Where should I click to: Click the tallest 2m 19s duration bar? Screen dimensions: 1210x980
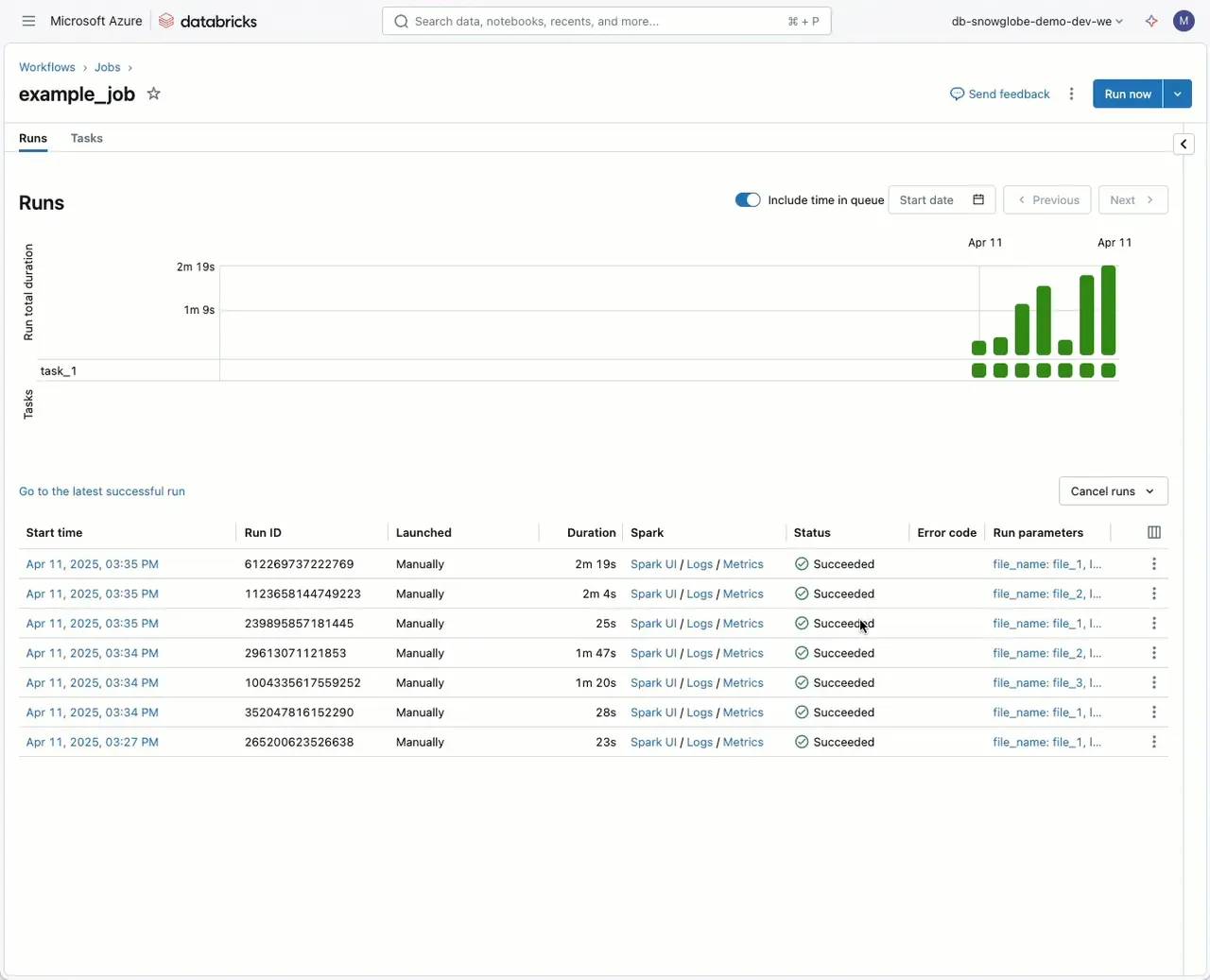coord(1109,310)
